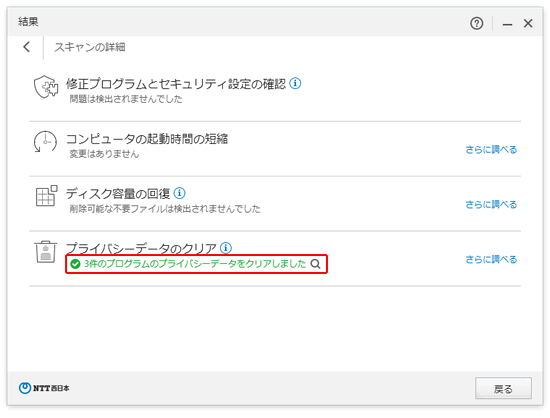
Task: Click the shield puzzle security settings icon
Action: pos(46,87)
